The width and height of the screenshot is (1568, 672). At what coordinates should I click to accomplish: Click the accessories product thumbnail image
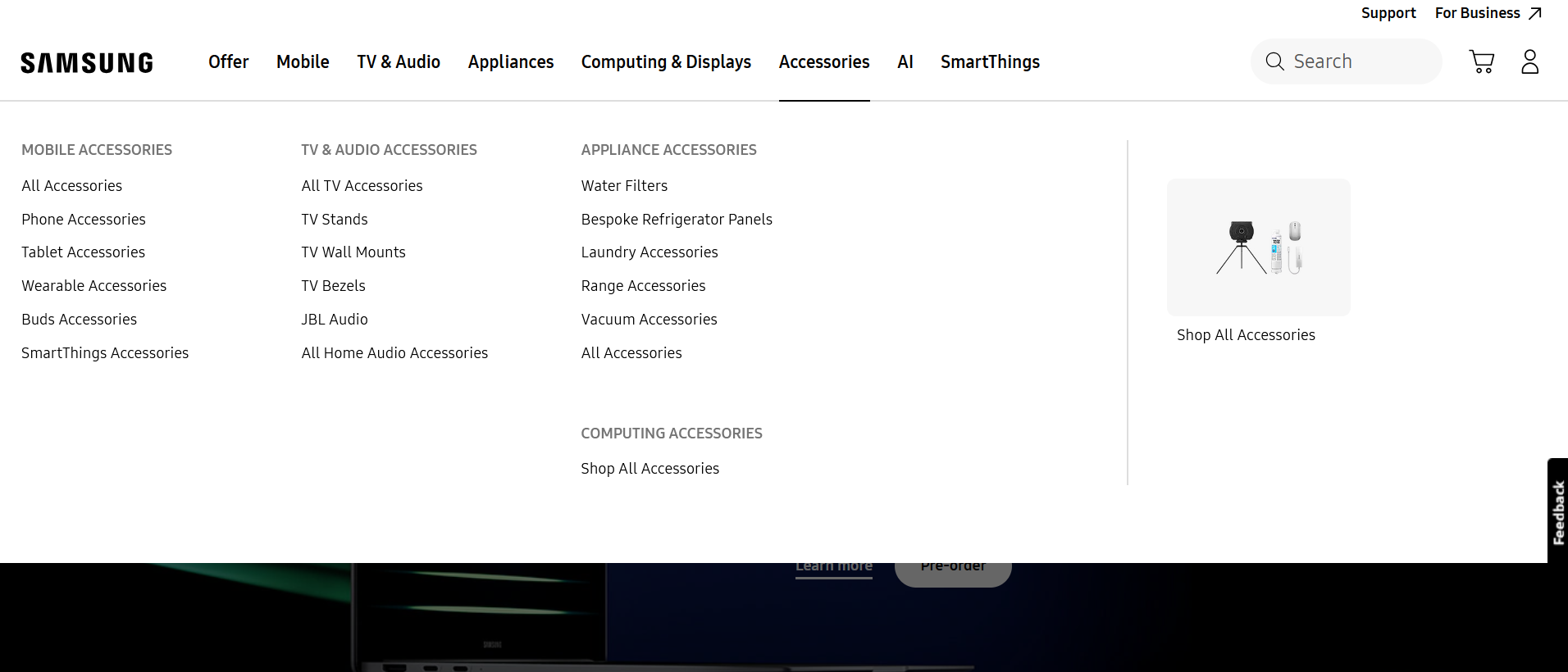1258,247
